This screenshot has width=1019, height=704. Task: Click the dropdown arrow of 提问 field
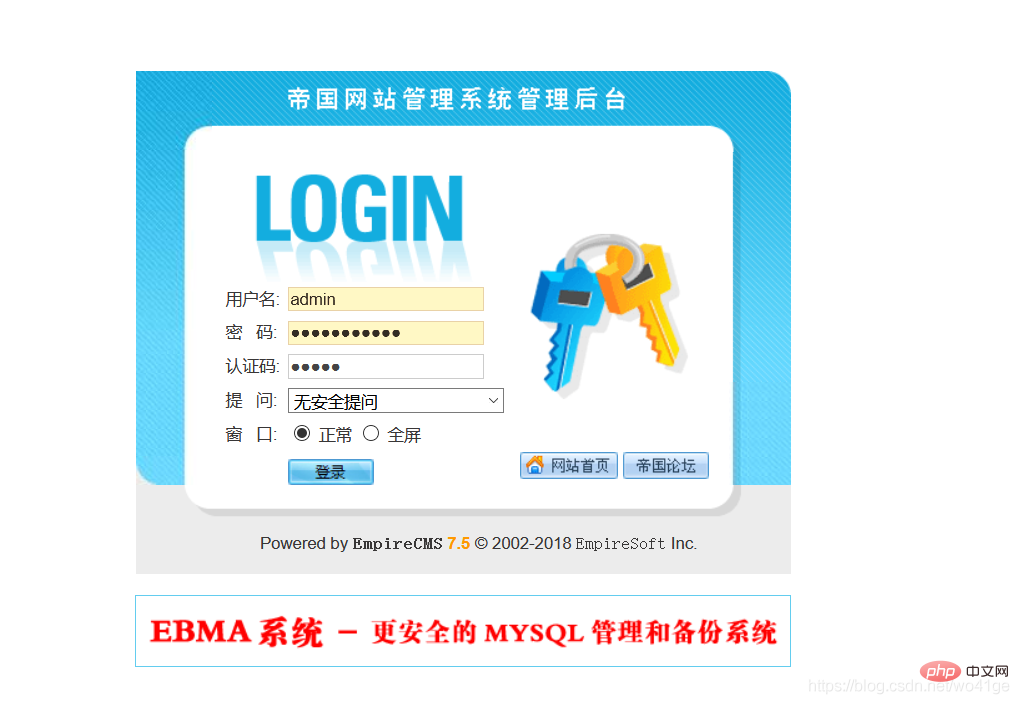click(x=493, y=400)
